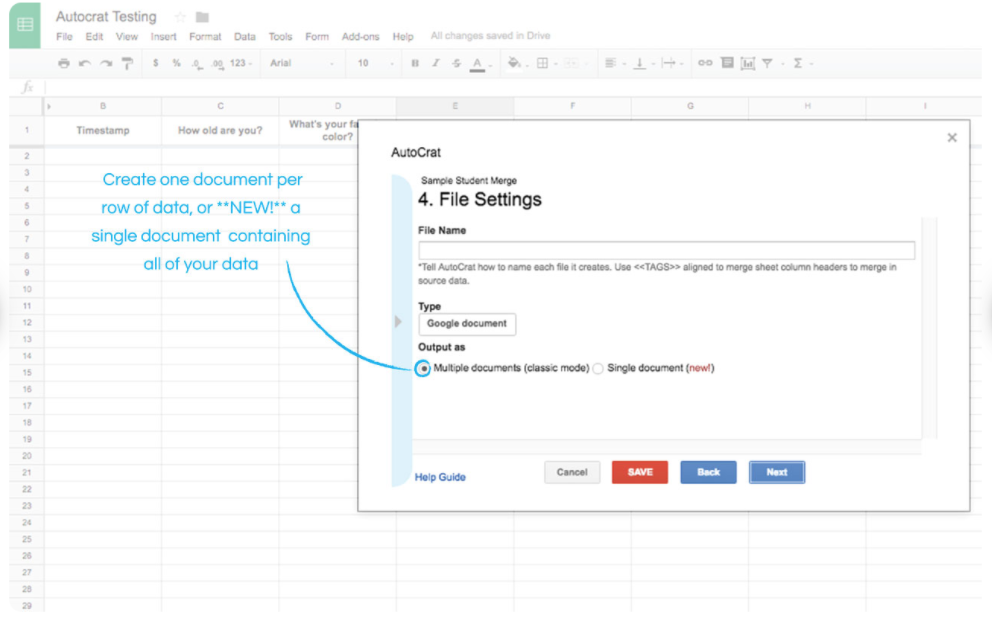1008x622 pixels.
Task: Select column G header
Action: tap(690, 106)
